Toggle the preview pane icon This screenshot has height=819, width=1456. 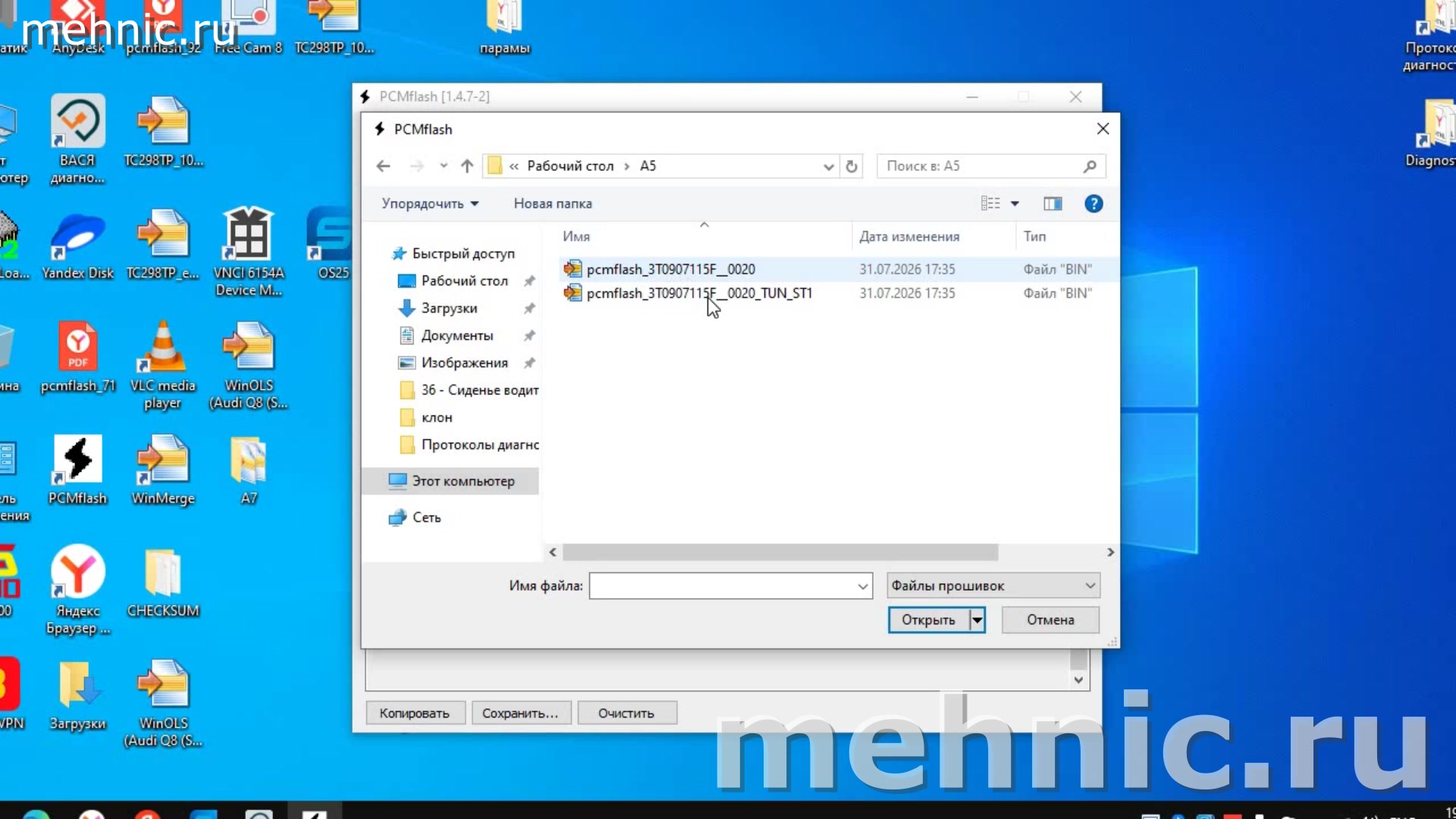(x=1053, y=203)
